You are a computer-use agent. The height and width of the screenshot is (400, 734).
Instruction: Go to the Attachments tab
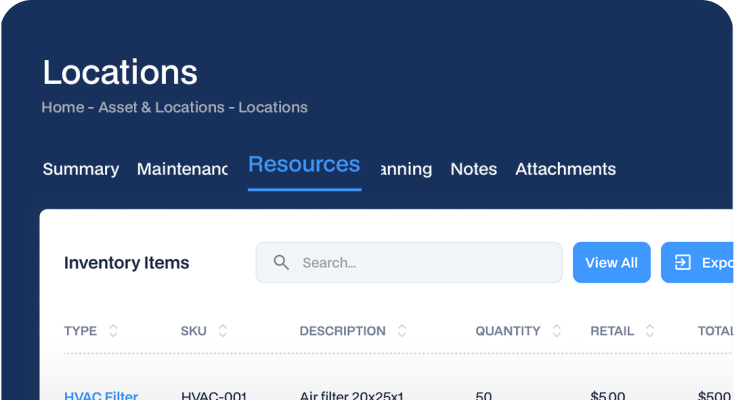coord(565,169)
